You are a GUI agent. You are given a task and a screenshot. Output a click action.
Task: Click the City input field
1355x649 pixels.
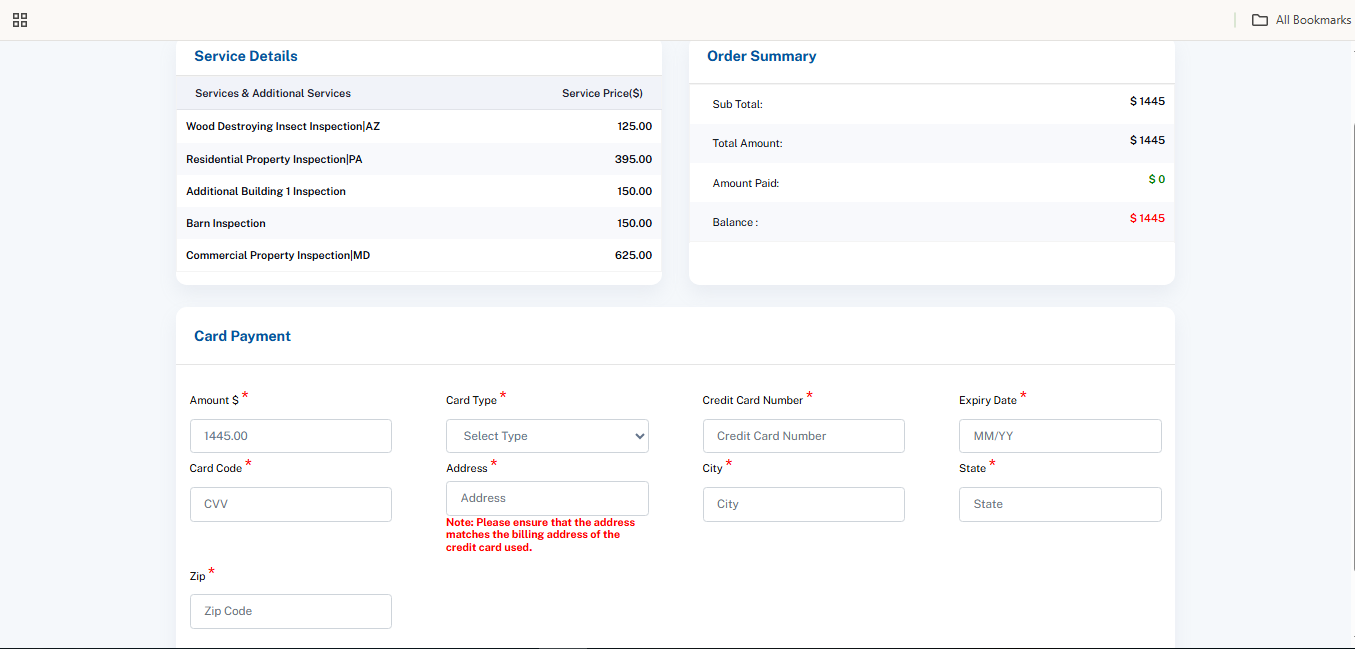pyautogui.click(x=803, y=504)
